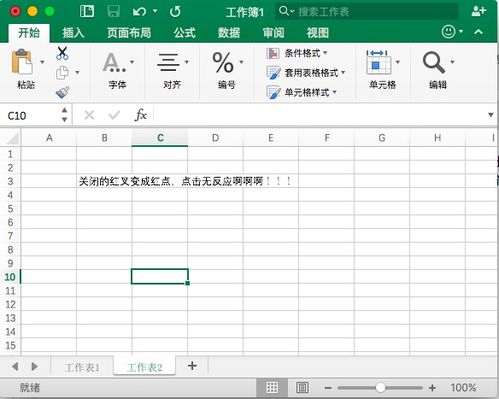
Task: Open the Page Layout (页面布局) tab
Action: point(129,33)
